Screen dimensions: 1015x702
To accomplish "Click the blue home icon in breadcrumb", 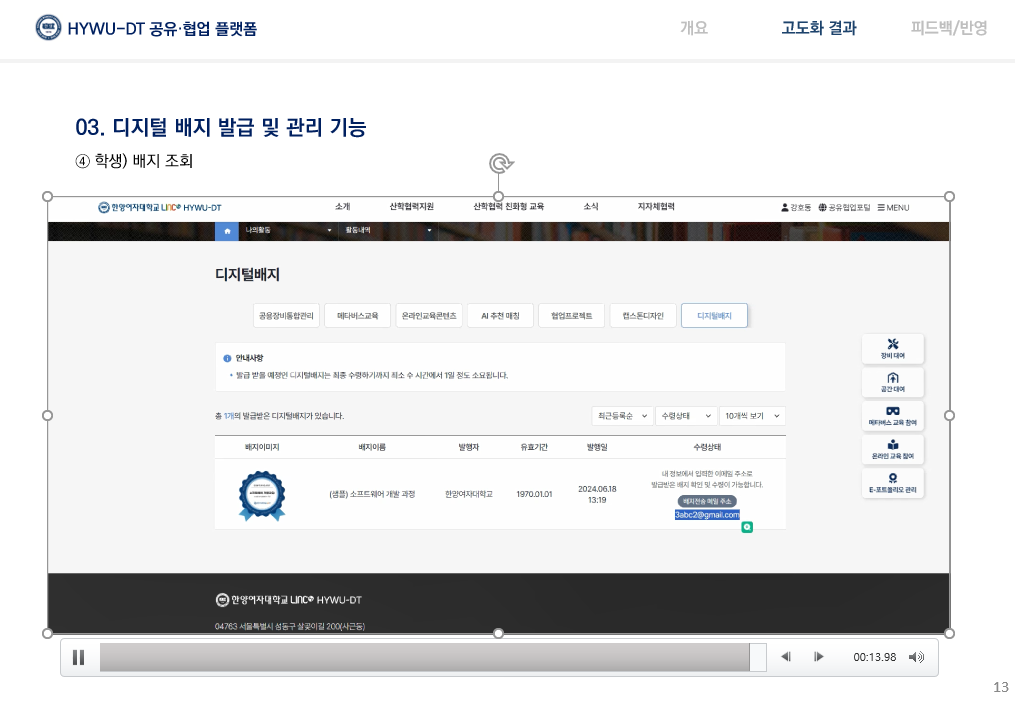I will 227,231.
